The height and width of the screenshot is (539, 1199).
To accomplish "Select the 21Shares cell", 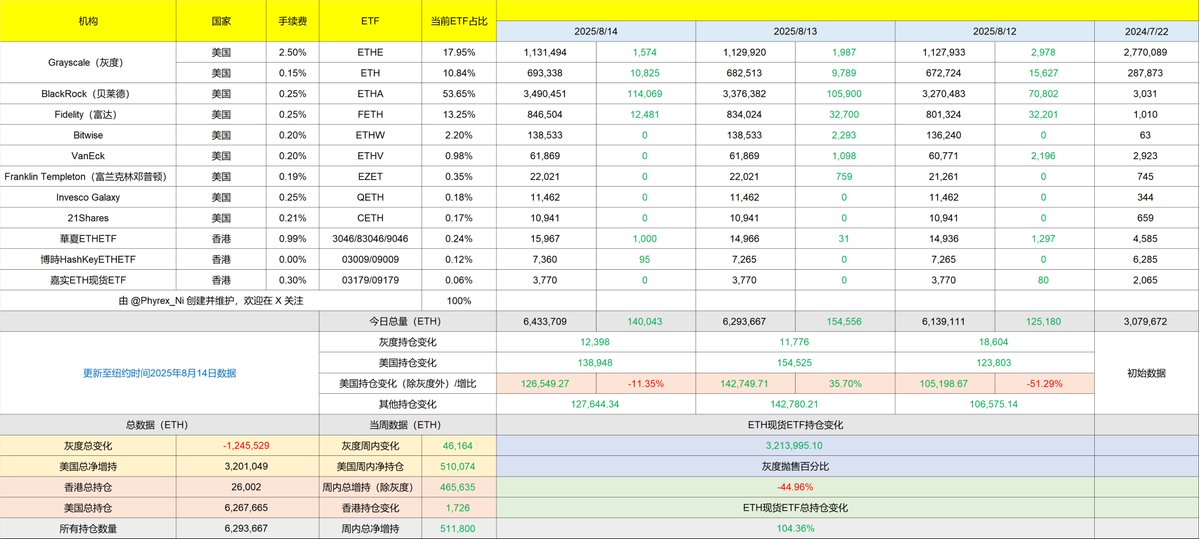I will tap(88, 218).
